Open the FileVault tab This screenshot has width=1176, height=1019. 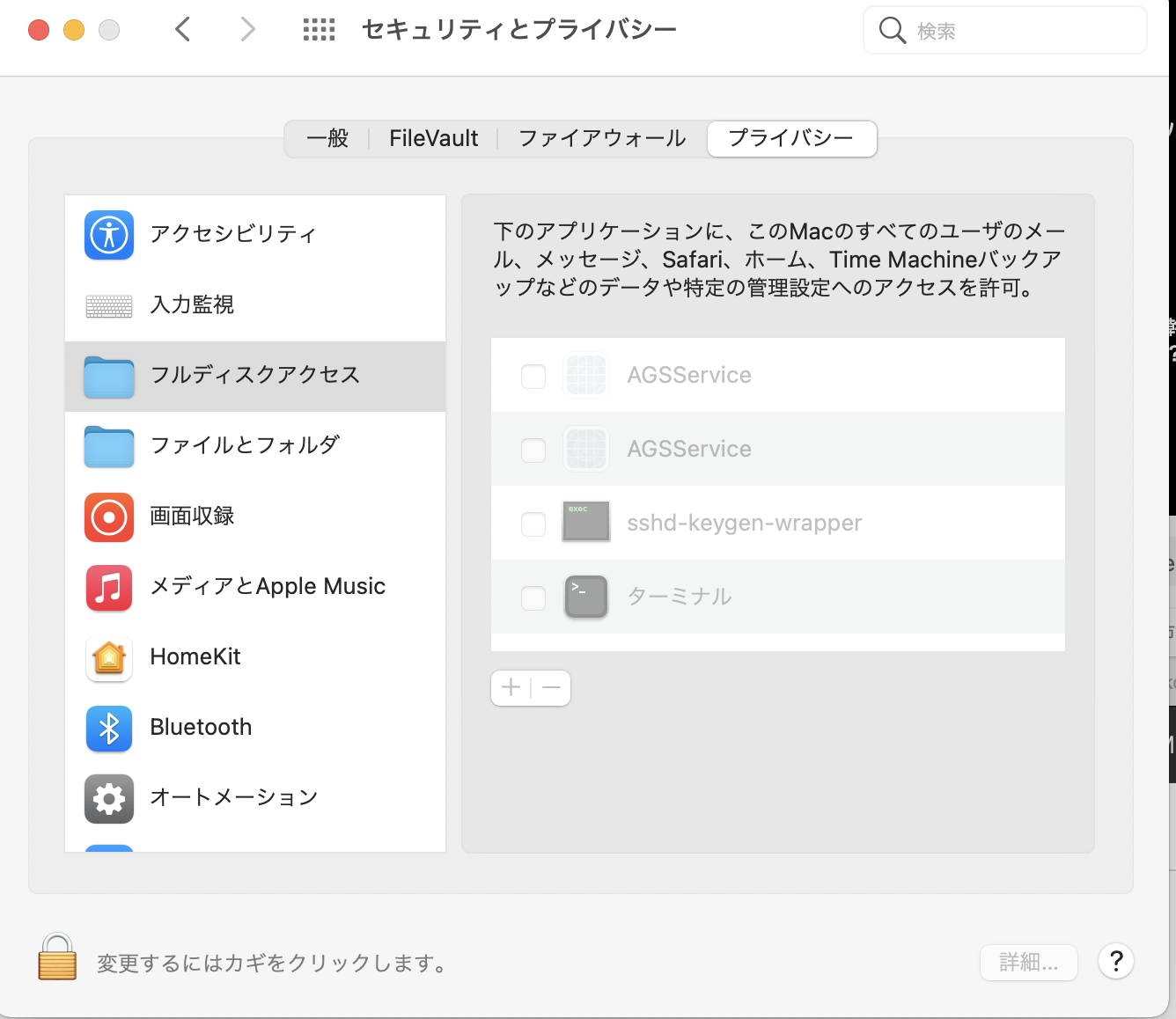pyautogui.click(x=434, y=138)
